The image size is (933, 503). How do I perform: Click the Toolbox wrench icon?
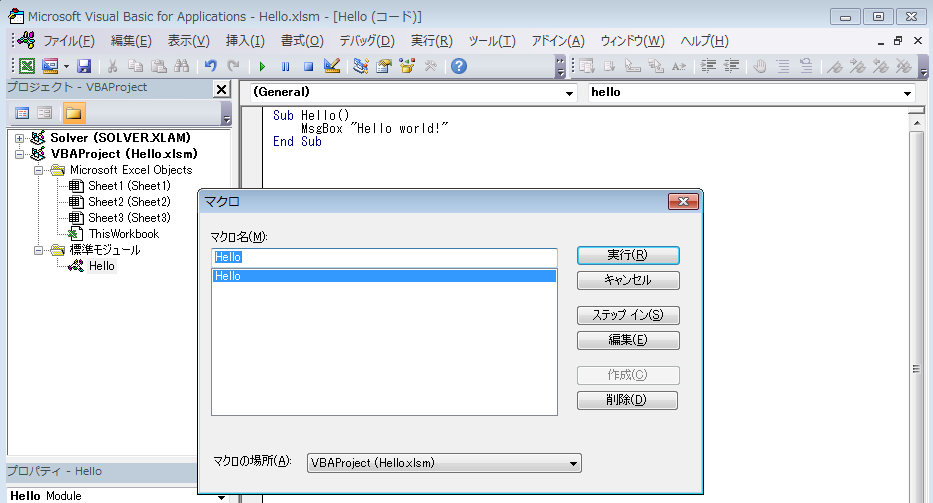point(430,66)
